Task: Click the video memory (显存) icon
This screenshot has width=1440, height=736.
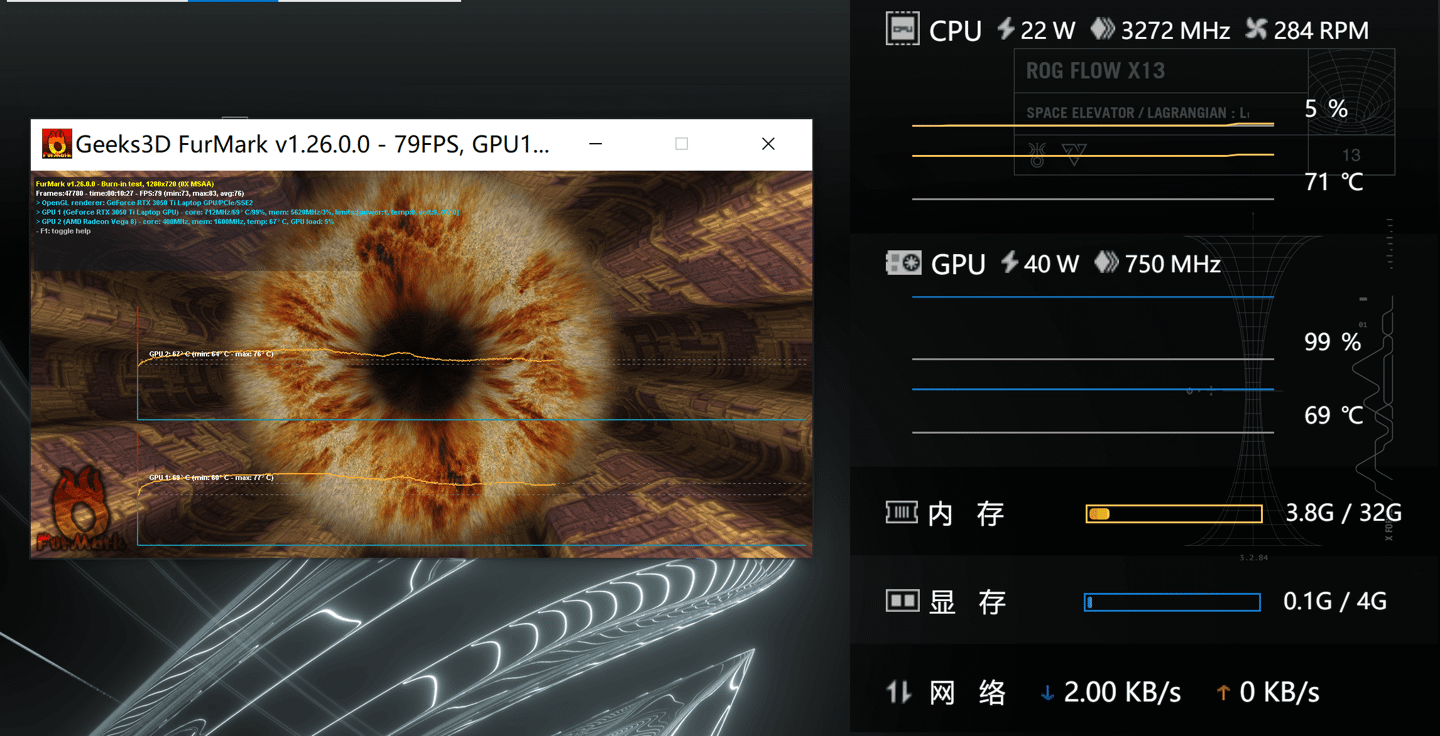Action: [902, 601]
